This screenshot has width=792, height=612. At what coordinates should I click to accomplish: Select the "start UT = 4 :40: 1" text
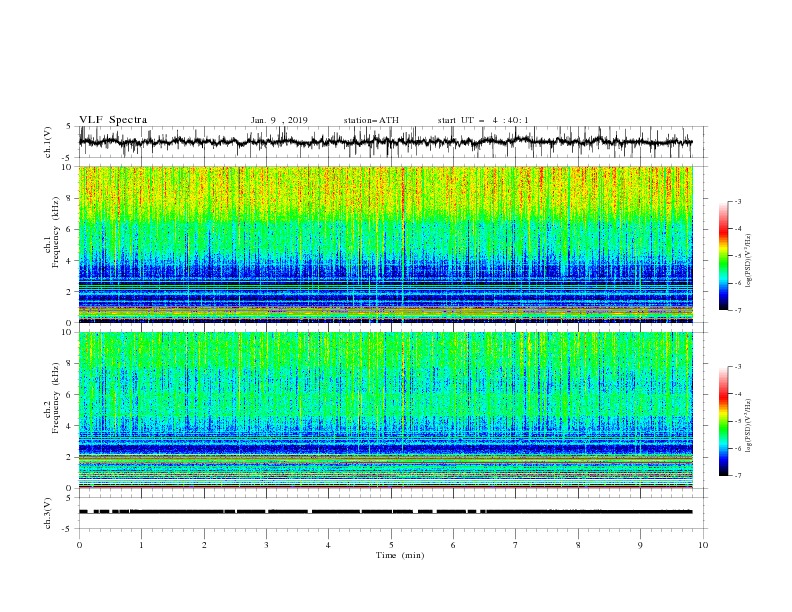(x=483, y=120)
